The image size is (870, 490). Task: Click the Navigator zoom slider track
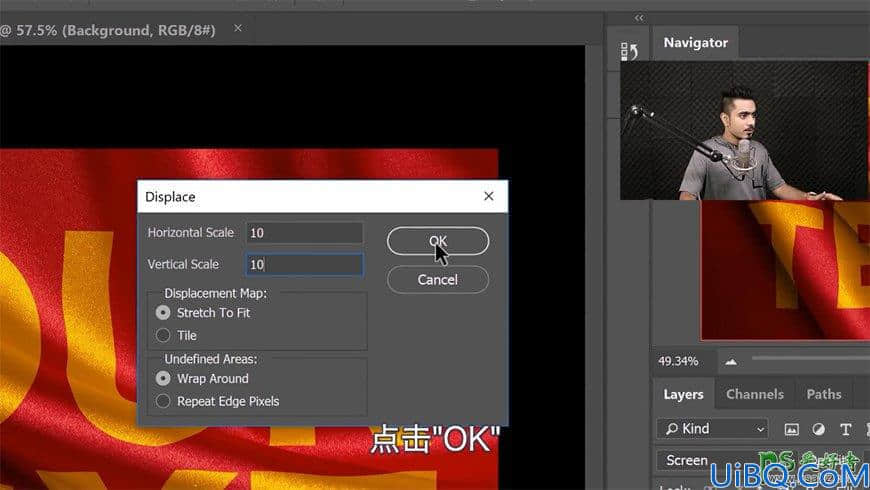click(x=811, y=359)
